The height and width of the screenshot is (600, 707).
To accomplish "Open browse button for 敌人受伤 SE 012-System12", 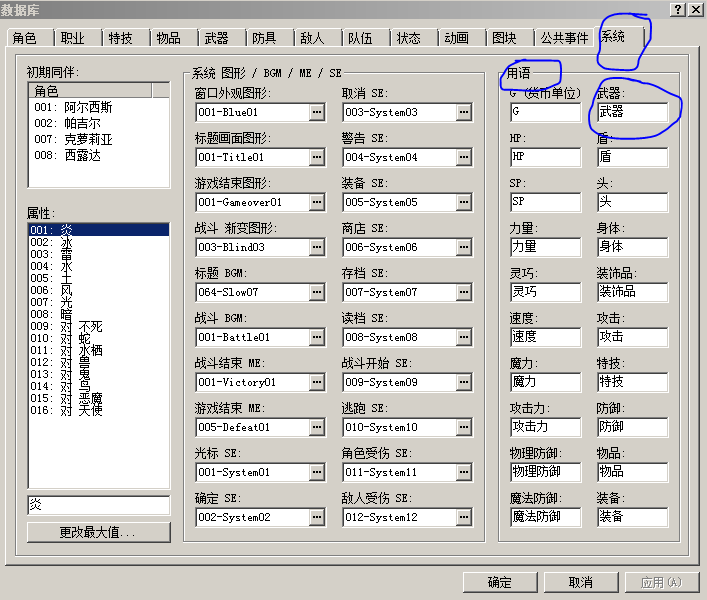I will (x=464, y=517).
